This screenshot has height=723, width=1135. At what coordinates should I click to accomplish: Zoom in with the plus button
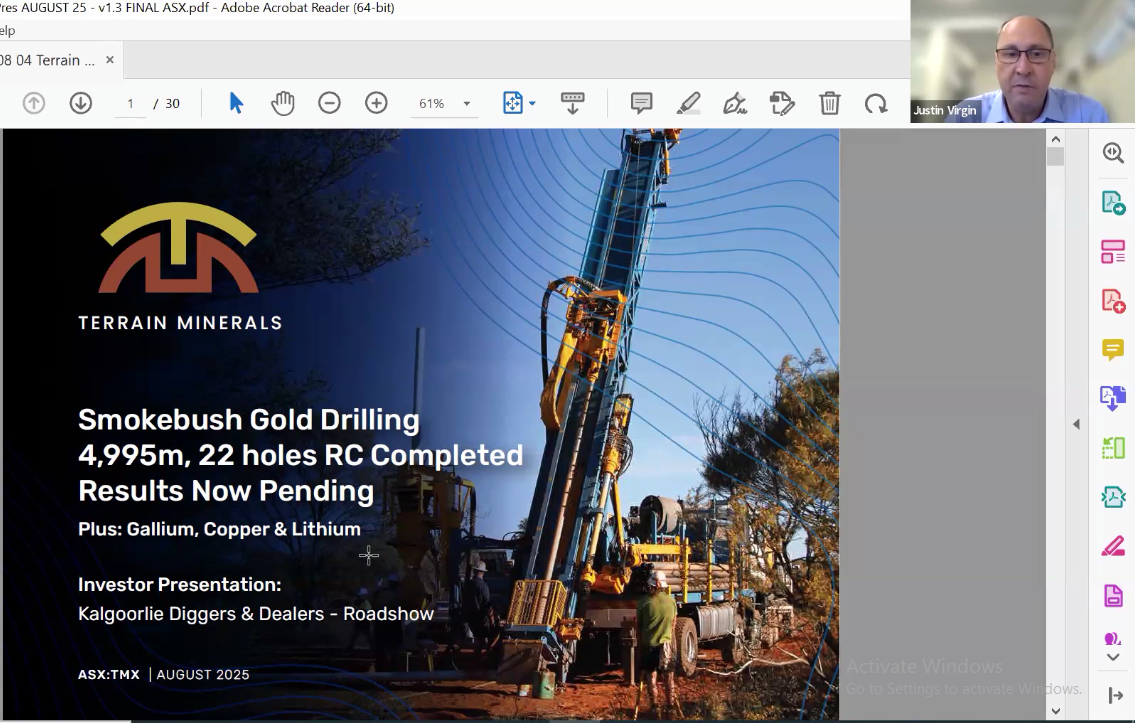[376, 103]
